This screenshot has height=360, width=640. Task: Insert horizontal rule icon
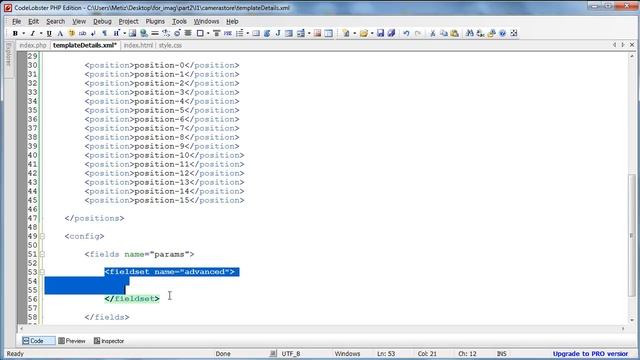click(155, 33)
